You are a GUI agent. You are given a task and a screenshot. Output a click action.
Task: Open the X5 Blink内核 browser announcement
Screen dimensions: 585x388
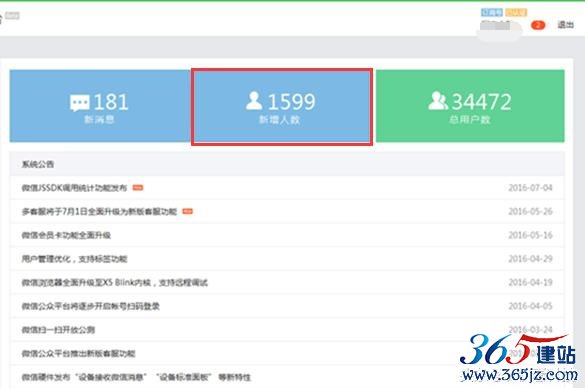pyautogui.click(x=115, y=282)
